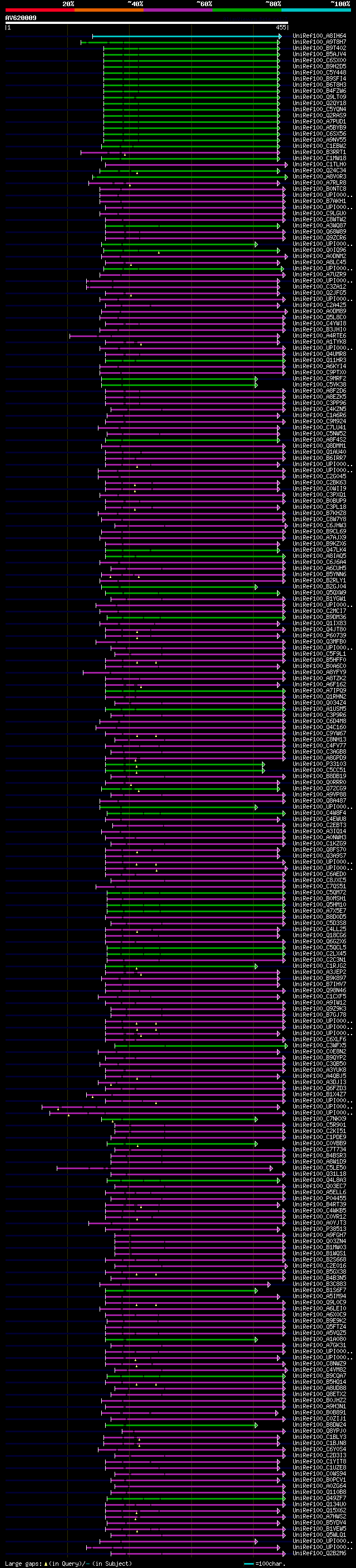Select hit UniRef100_A7HWS2
Screen dimensions: 356x1568
pyautogui.click(x=319, y=1517)
